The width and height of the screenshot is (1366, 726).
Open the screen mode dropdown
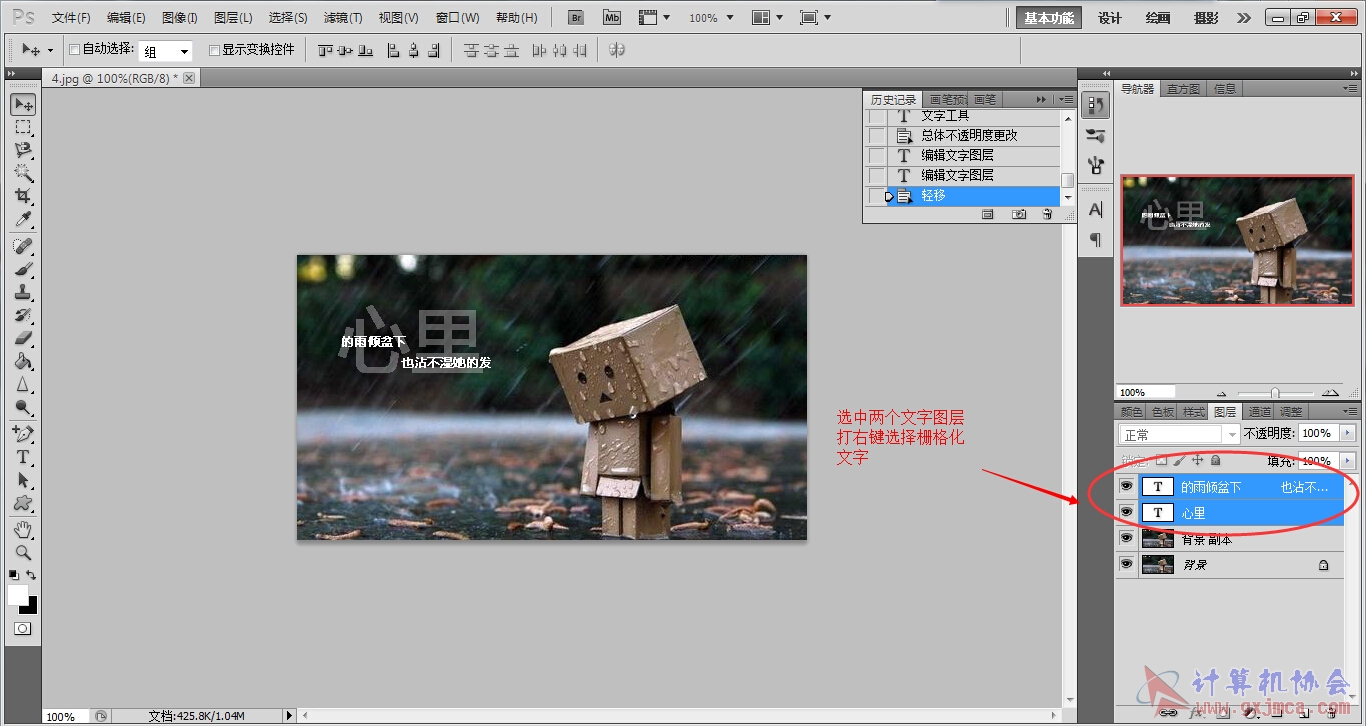[x=815, y=18]
